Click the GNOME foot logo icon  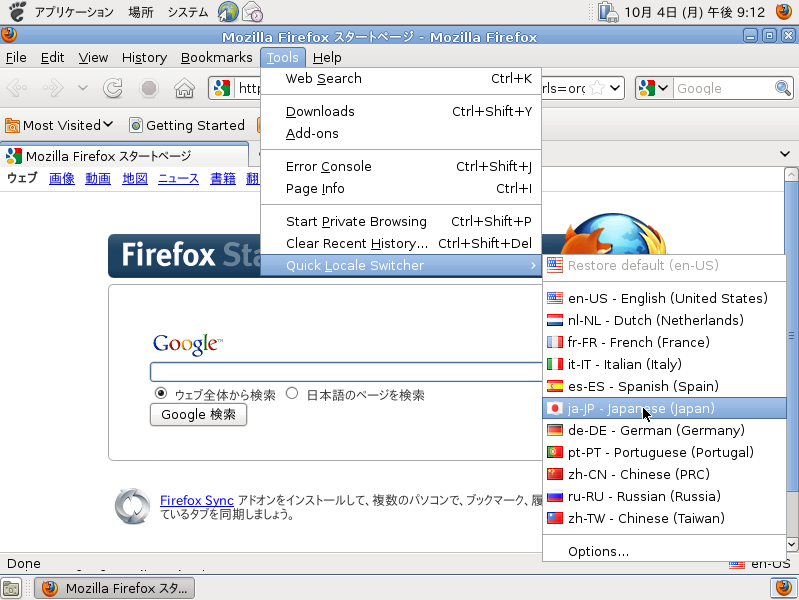[17, 12]
